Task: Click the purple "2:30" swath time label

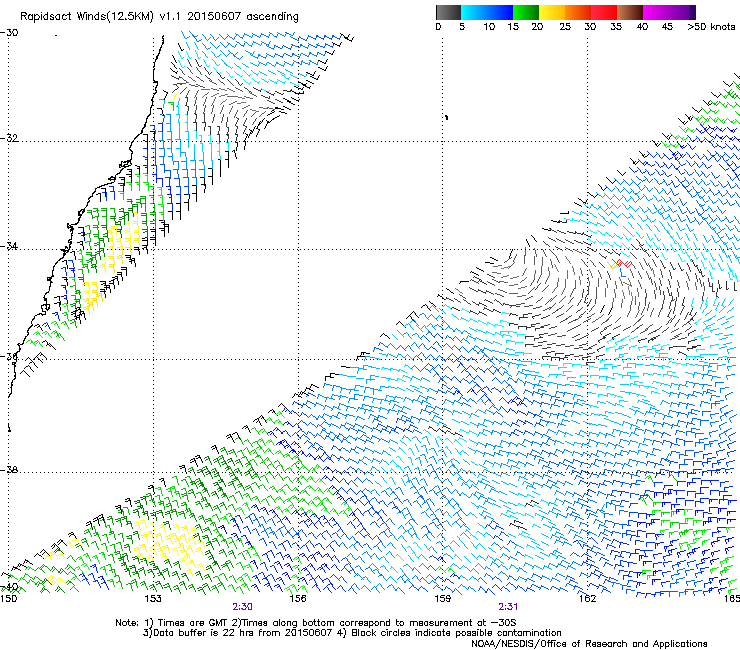Action: [242, 607]
